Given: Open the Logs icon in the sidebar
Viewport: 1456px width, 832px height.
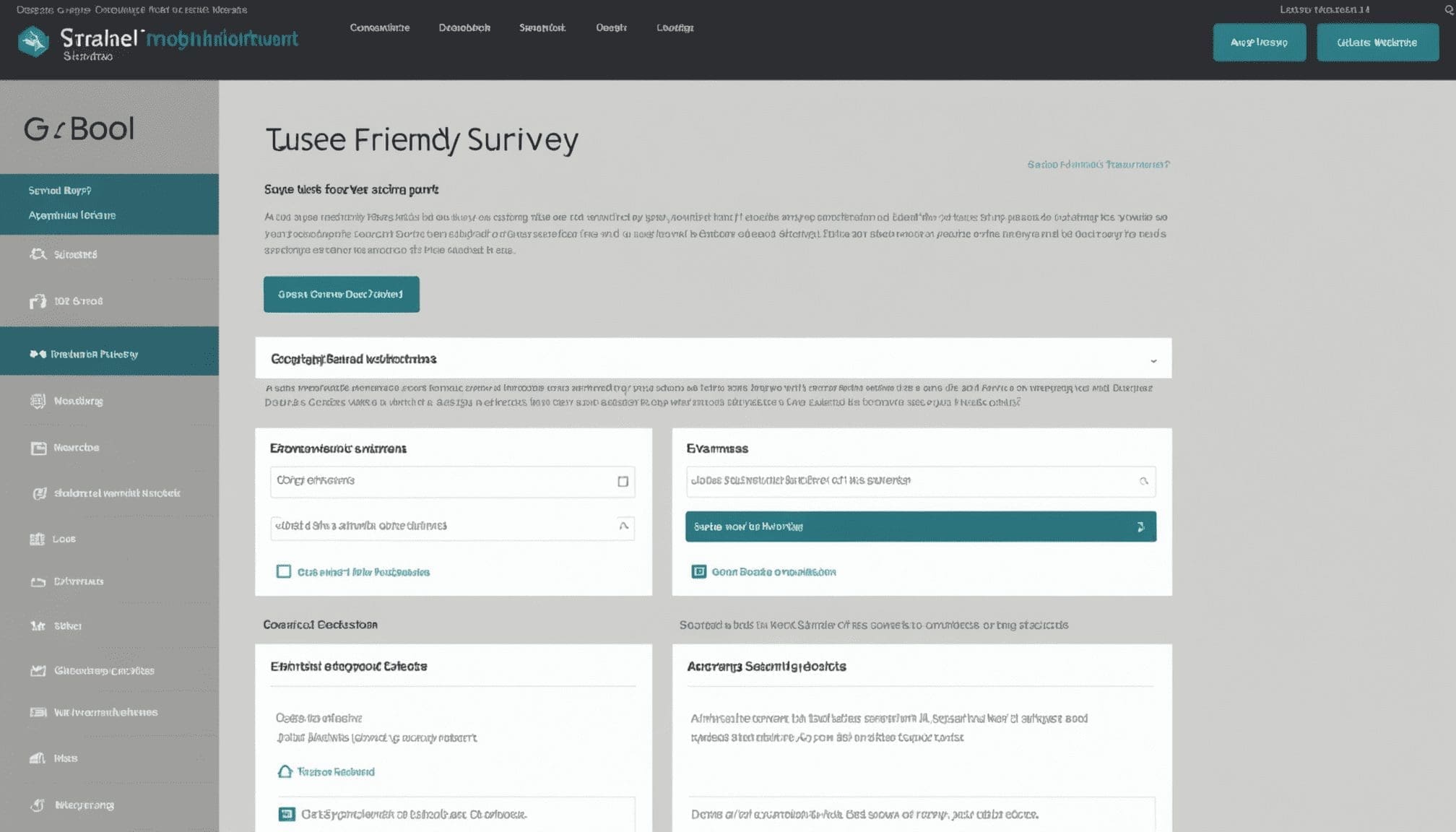Looking at the screenshot, I should (x=38, y=538).
